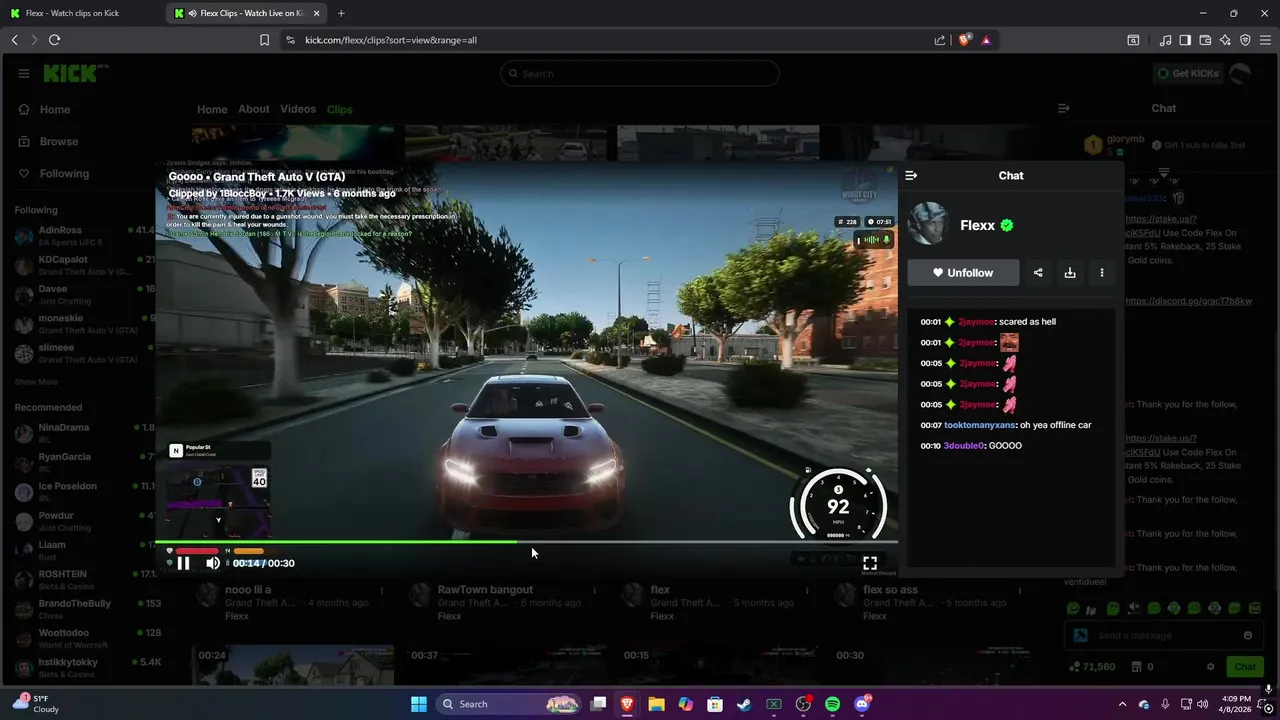Viewport: 1280px width, 720px height.
Task: Open KDCapalot followed channel
Action: click(84, 265)
